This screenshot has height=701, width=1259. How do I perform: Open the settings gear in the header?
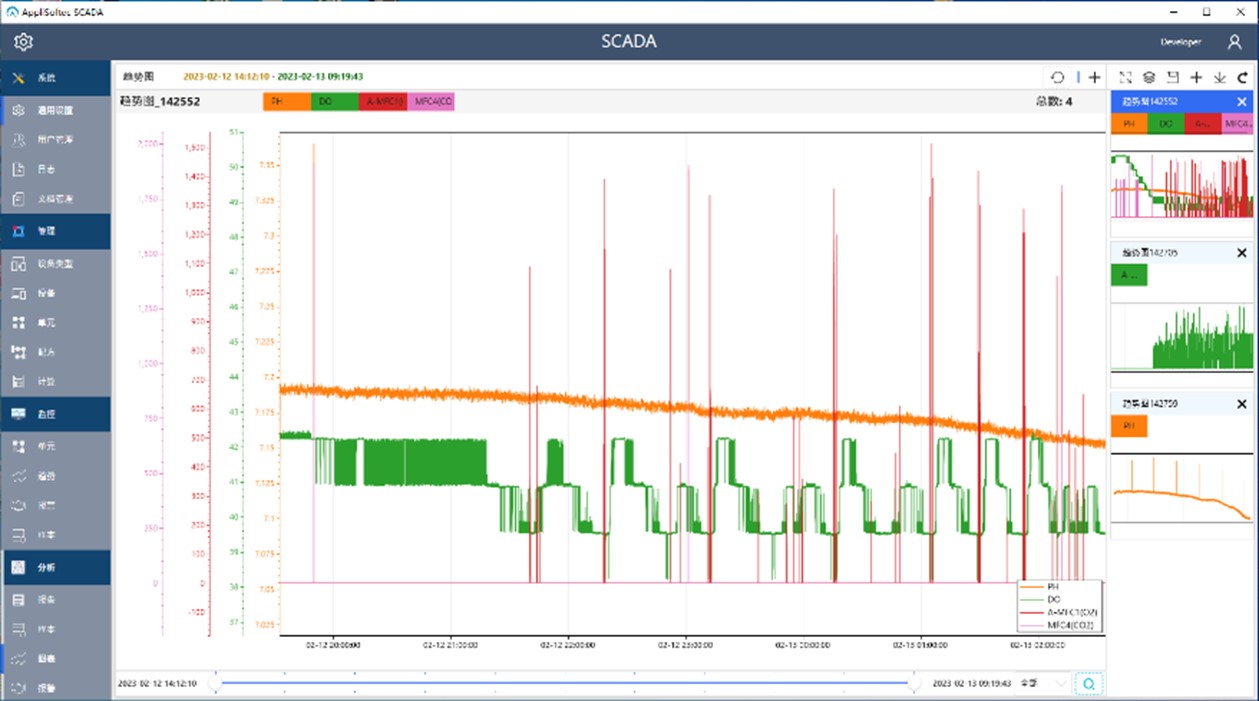[23, 42]
